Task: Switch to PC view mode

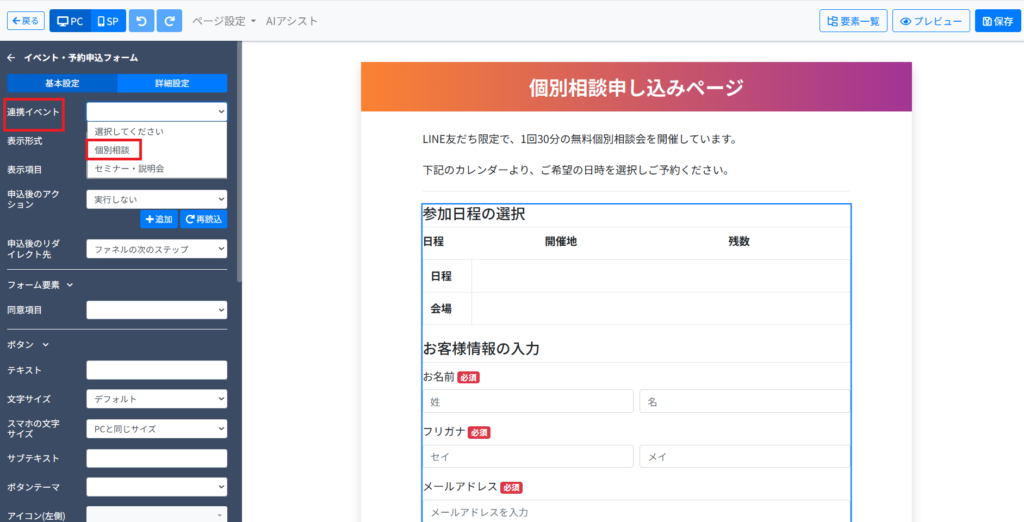Action: coord(70,21)
